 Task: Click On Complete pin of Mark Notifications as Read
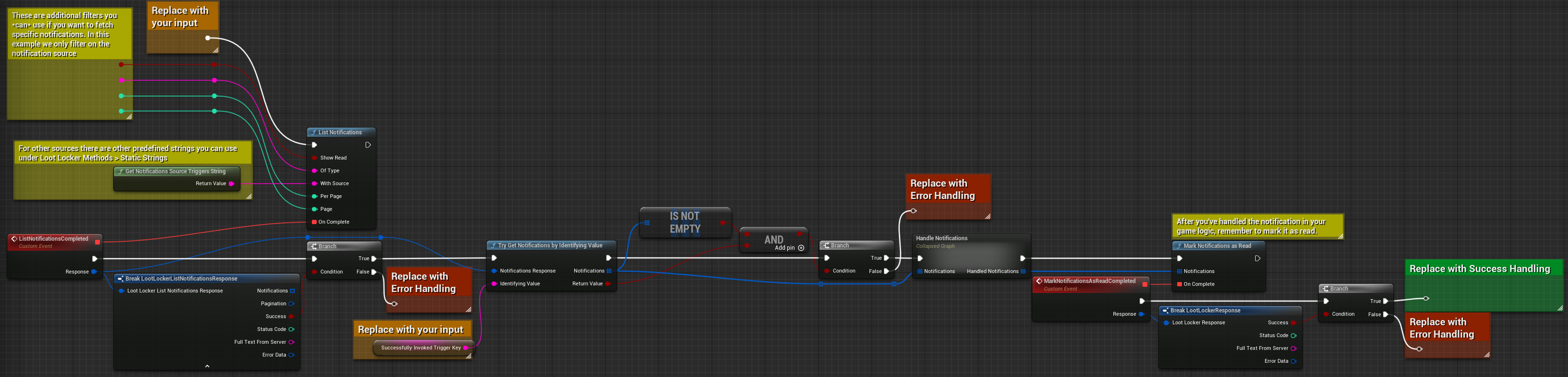[x=1180, y=284]
